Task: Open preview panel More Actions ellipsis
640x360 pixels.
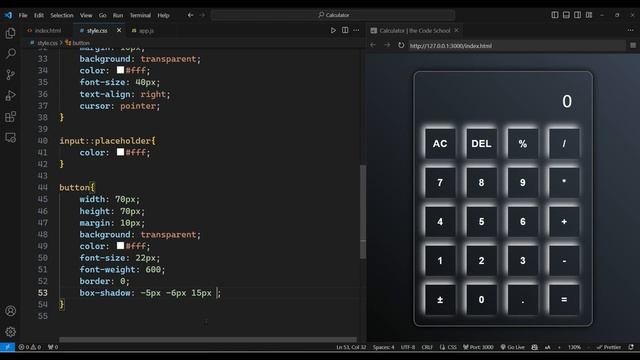Action: coord(631,30)
